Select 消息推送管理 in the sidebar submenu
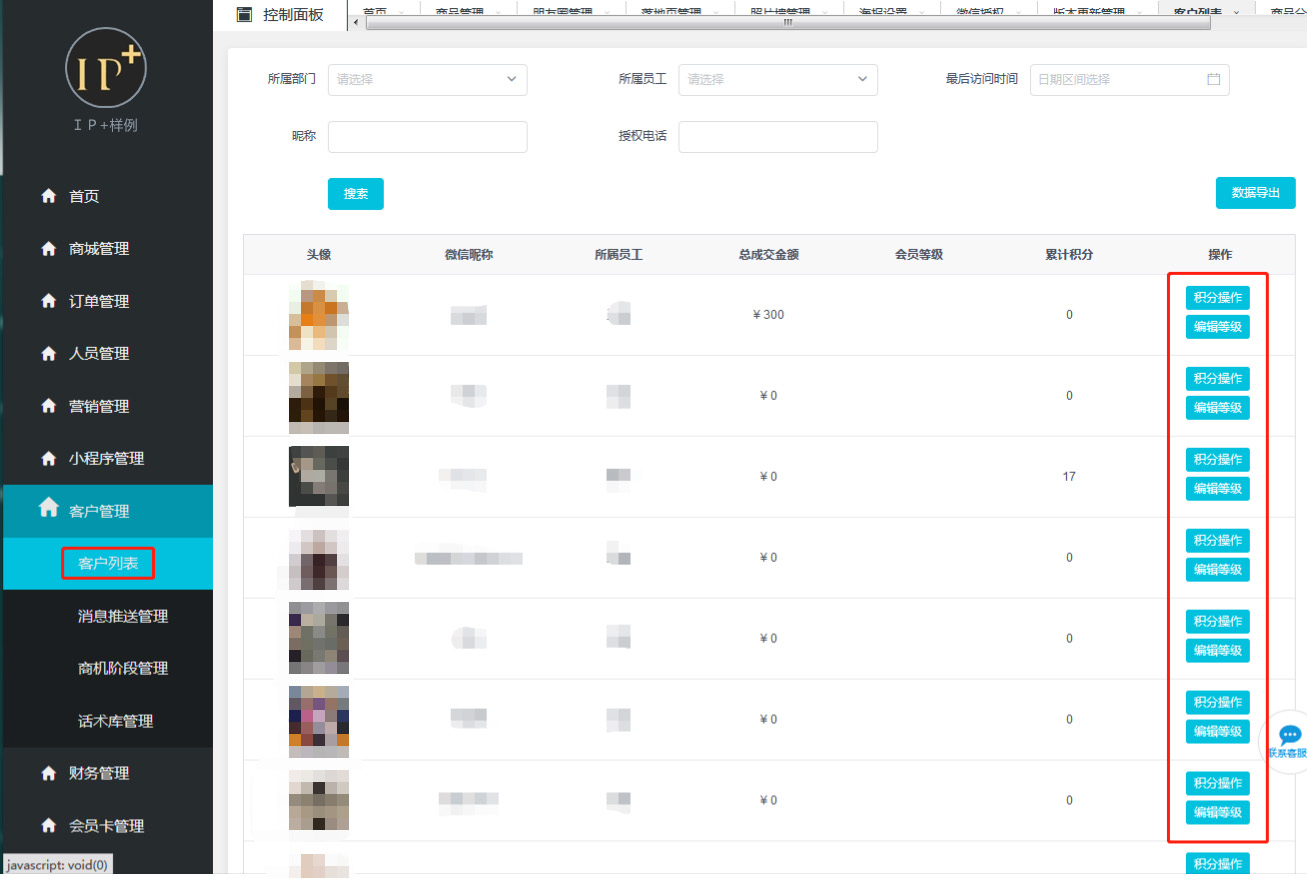The width and height of the screenshot is (1307, 879). point(123,616)
